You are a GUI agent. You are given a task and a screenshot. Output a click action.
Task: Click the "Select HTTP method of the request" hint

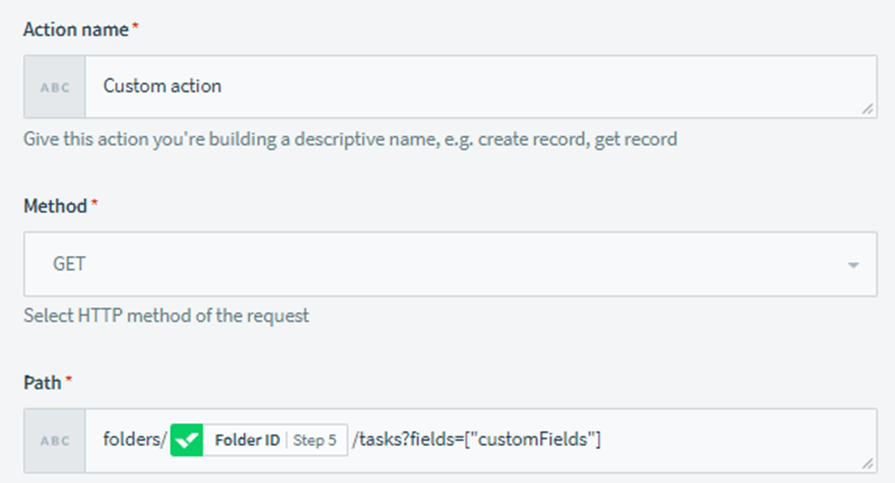166,316
